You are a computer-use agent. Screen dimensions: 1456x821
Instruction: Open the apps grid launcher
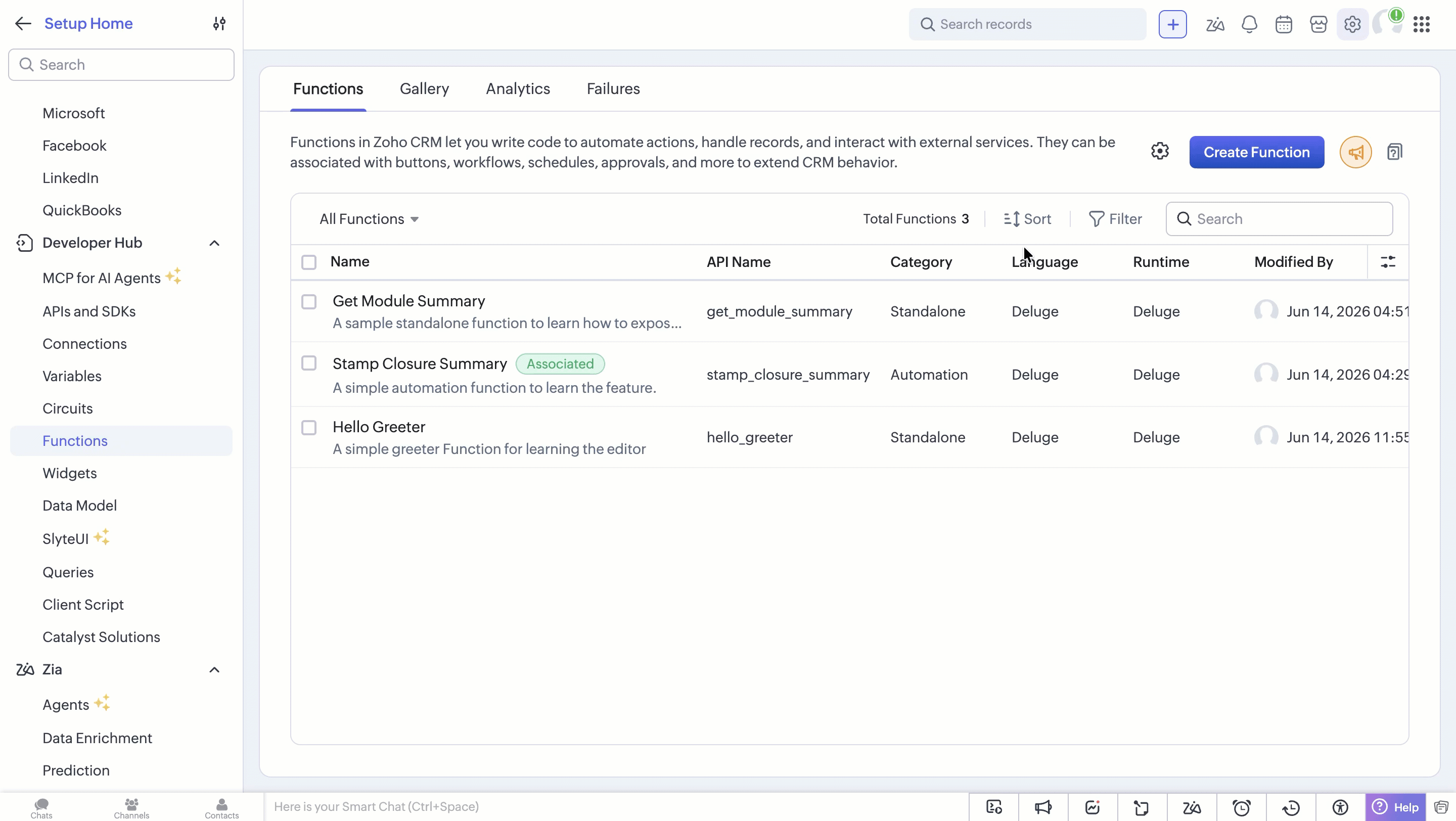point(1421,24)
